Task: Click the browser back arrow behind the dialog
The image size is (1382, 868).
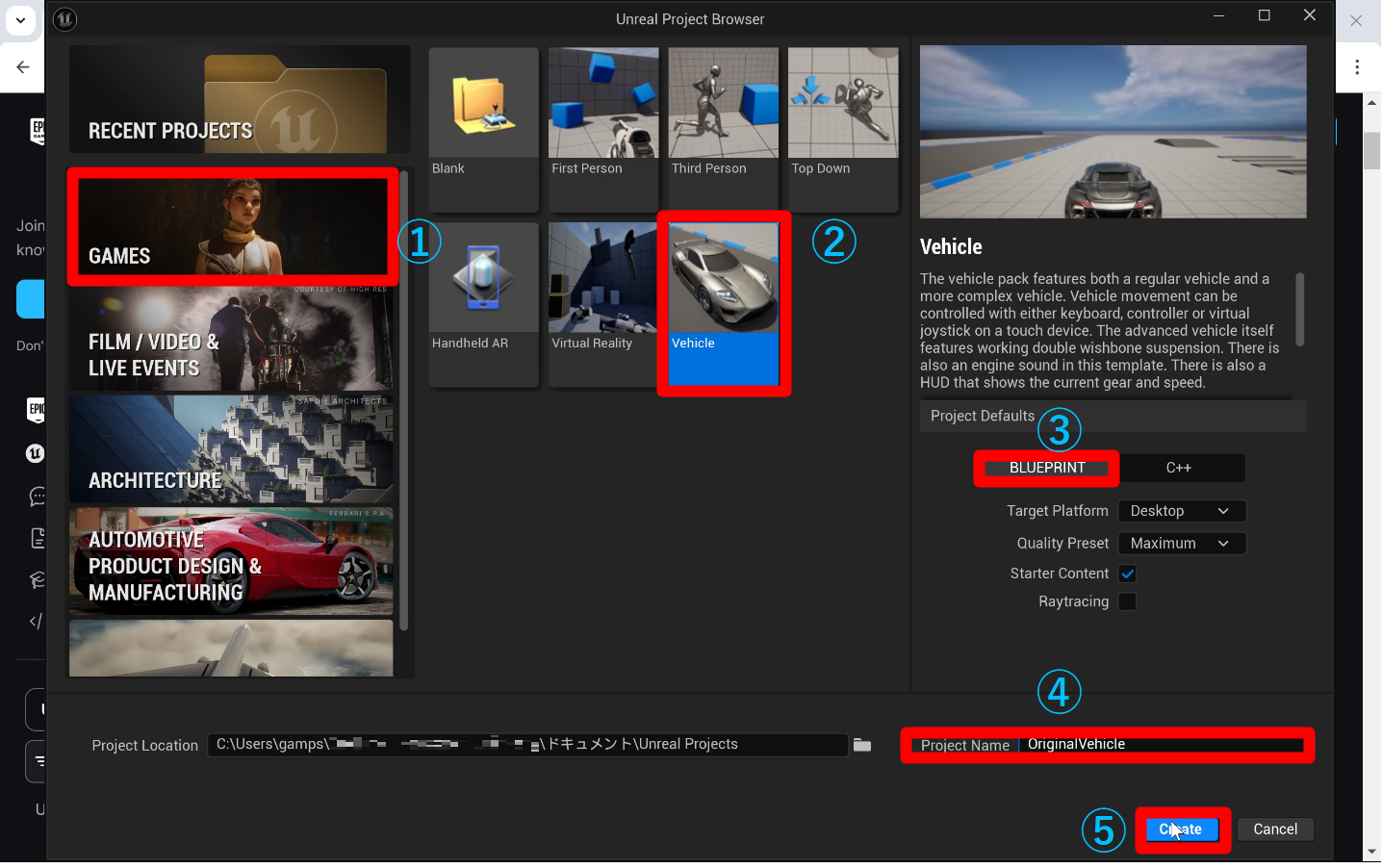Action: point(23,67)
